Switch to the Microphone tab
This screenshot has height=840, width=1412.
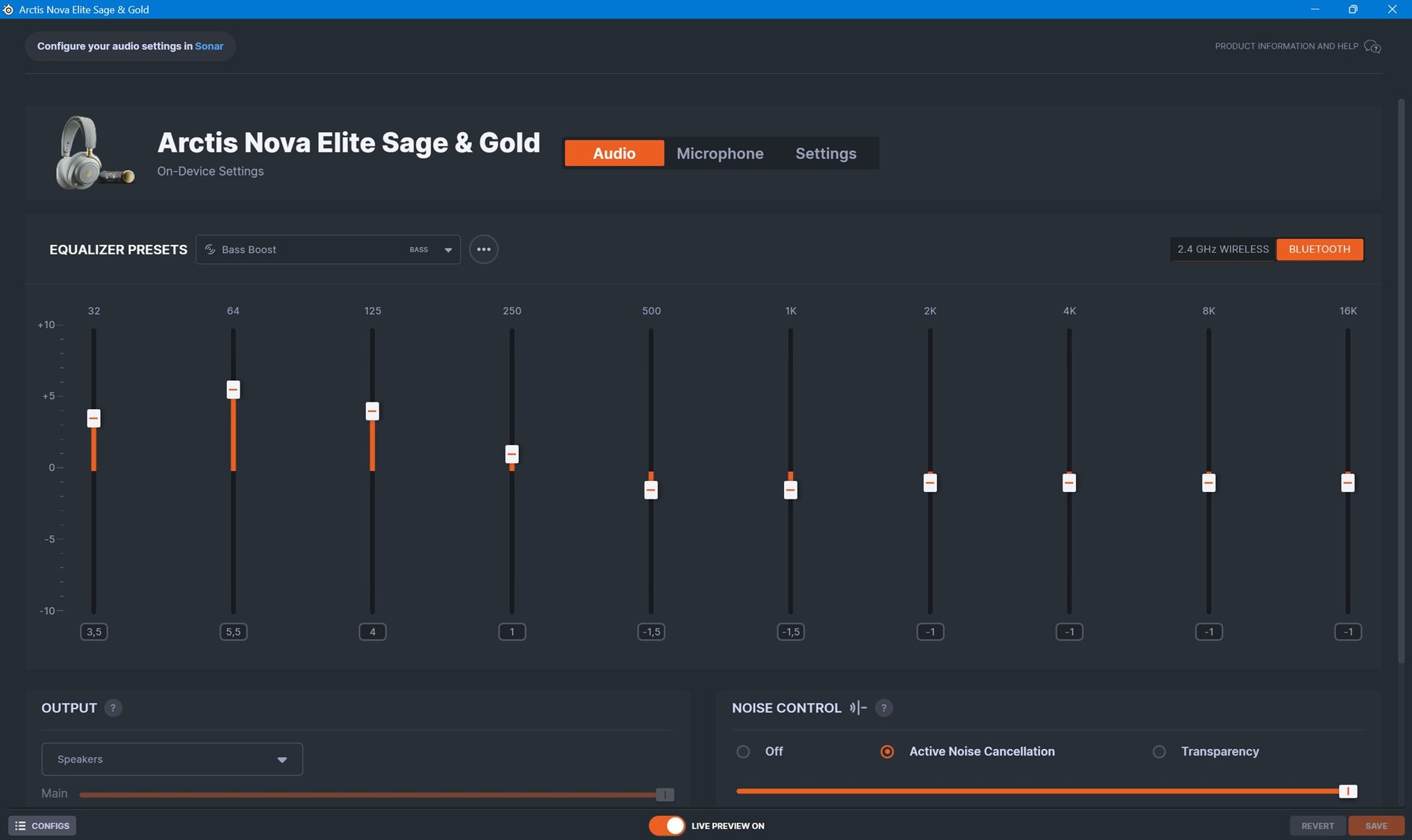719,154
